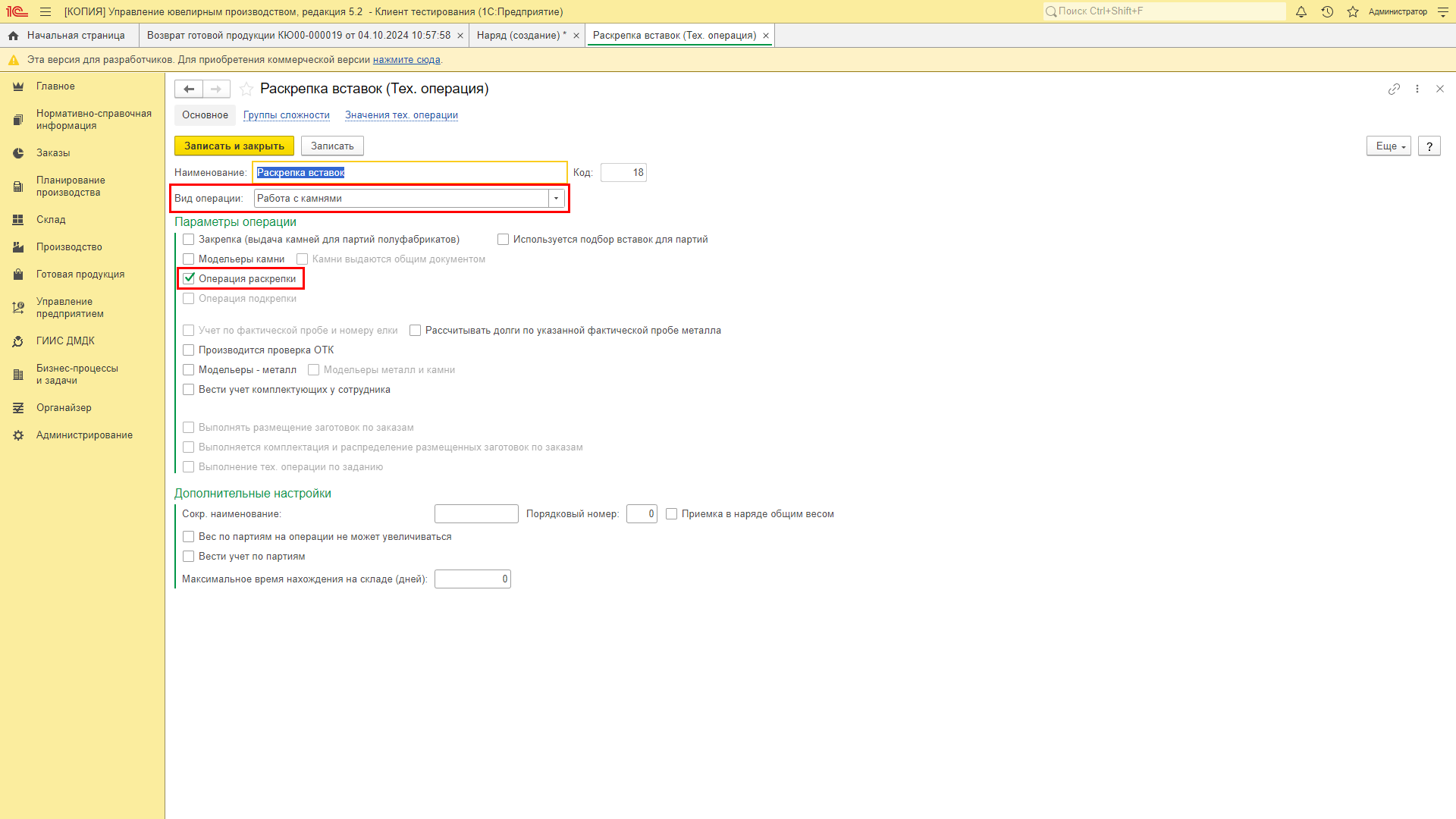
Task: Open the 1C main menu hamburger icon
Action: [x=45, y=11]
